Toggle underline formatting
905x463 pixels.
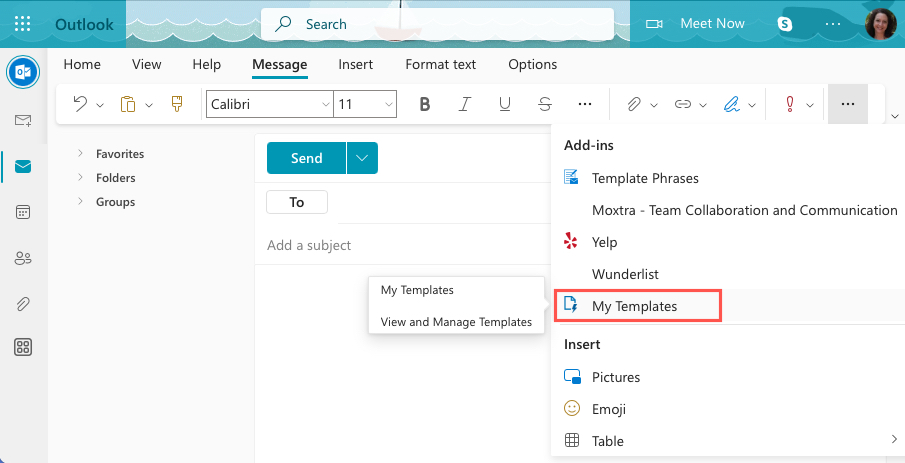504,104
